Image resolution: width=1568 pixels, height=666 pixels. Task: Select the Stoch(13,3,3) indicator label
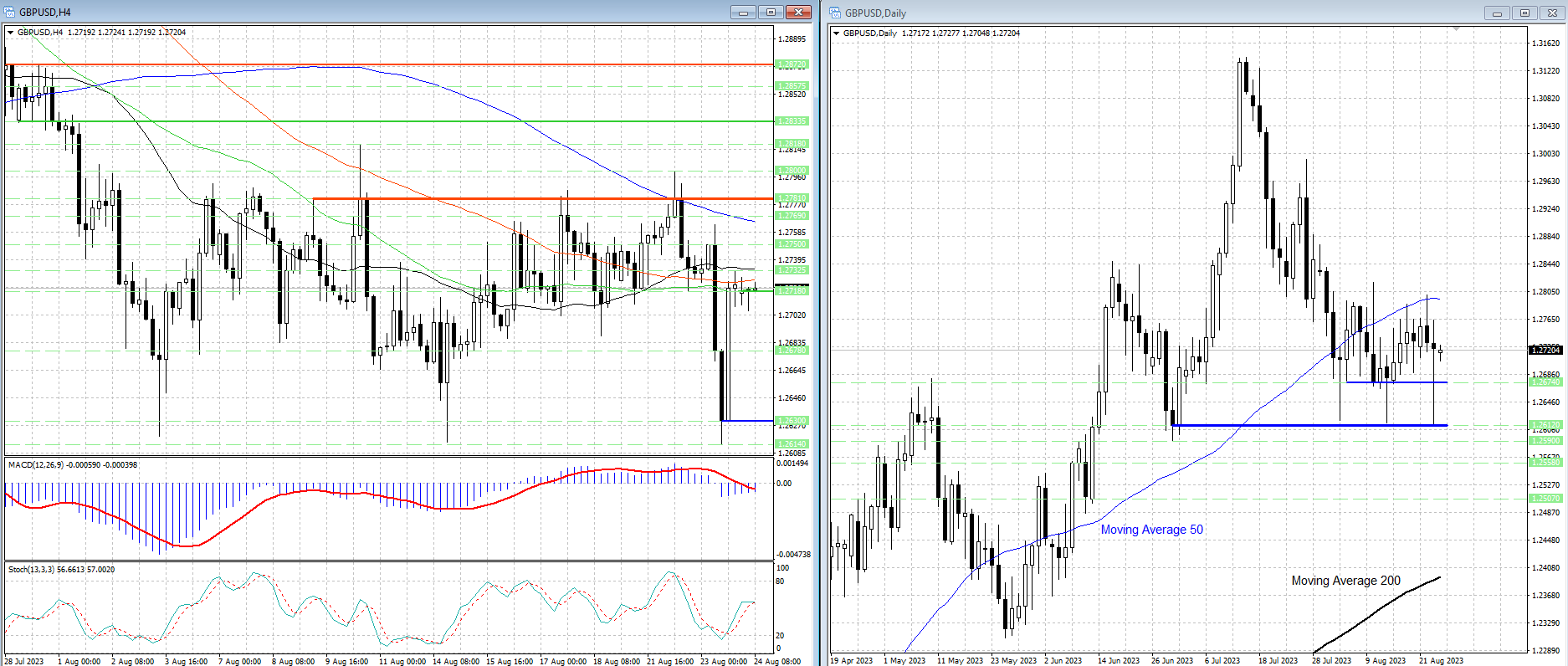point(61,569)
